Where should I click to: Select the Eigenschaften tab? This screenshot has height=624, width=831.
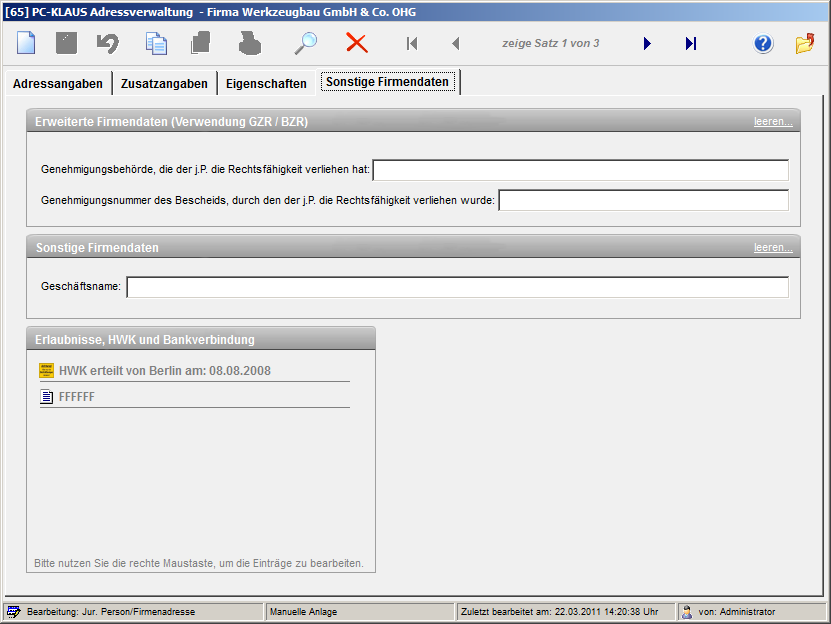pos(266,83)
